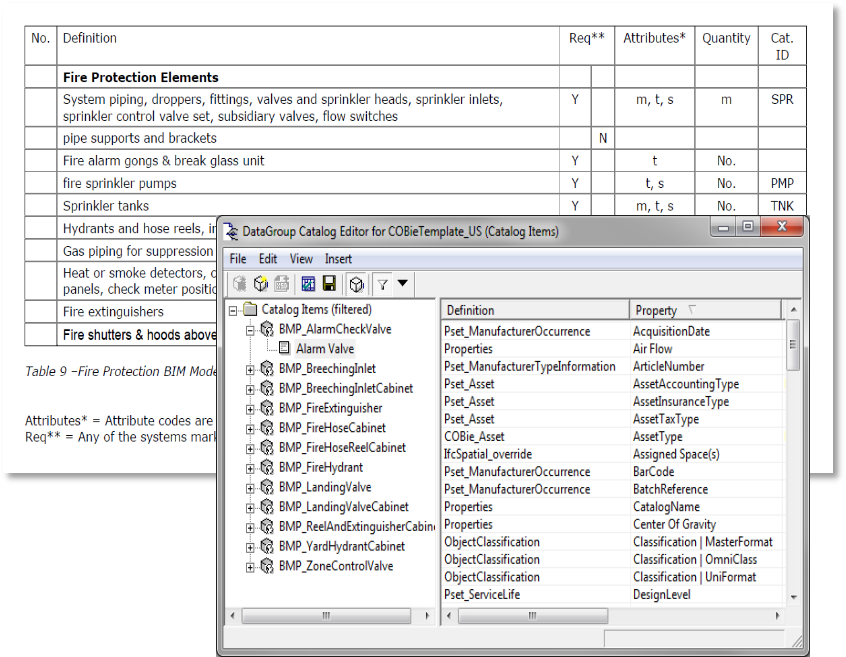
Task: Sort by the Definition column header
Action: pyautogui.click(x=535, y=310)
